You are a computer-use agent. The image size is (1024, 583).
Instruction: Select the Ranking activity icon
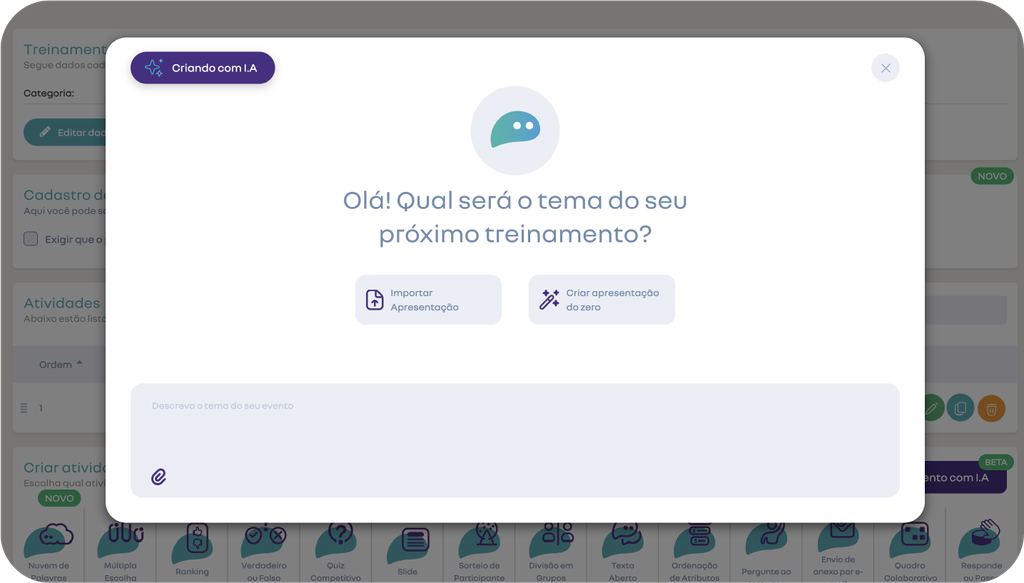tap(192, 550)
